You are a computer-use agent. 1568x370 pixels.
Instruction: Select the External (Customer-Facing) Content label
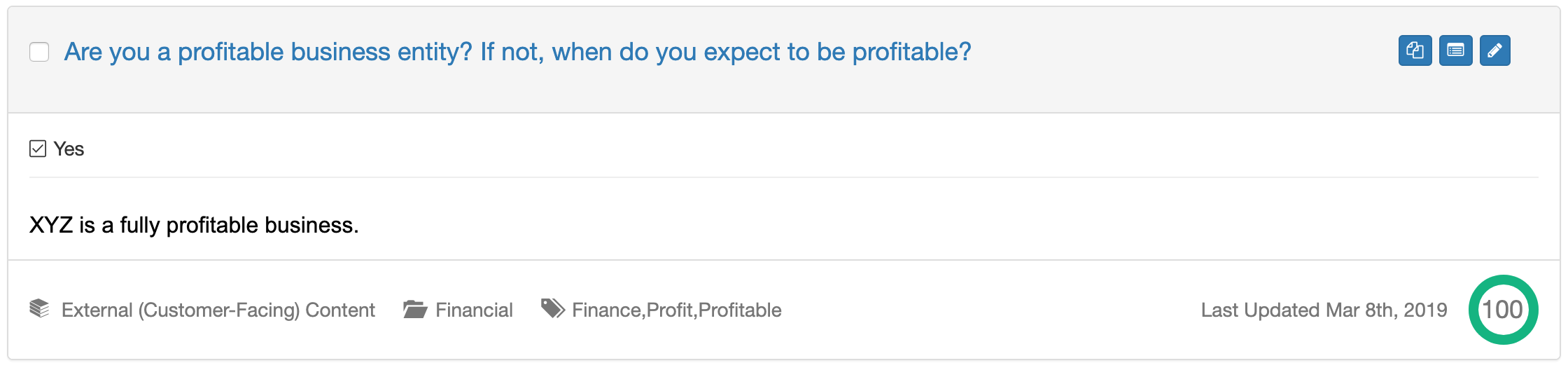point(218,310)
